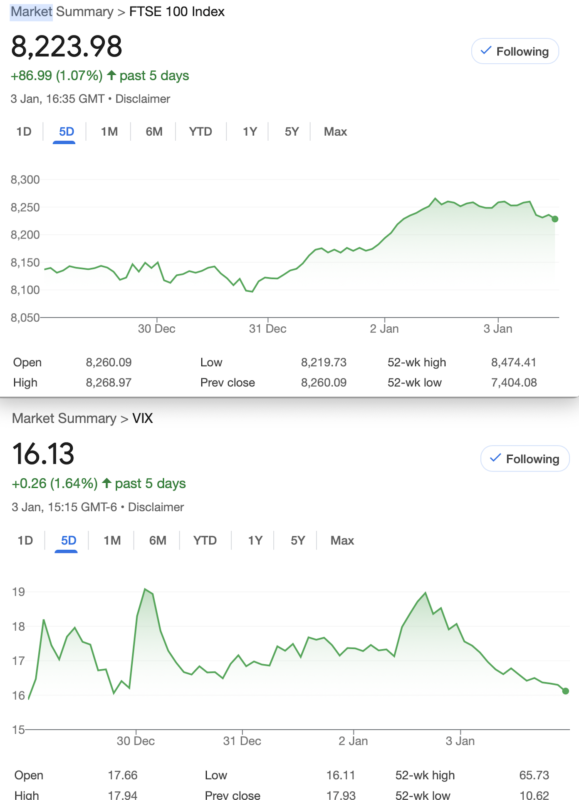The height and width of the screenshot is (800, 579).
Task: Click the VIX 52-wk high value 65.73
Action: click(x=534, y=775)
